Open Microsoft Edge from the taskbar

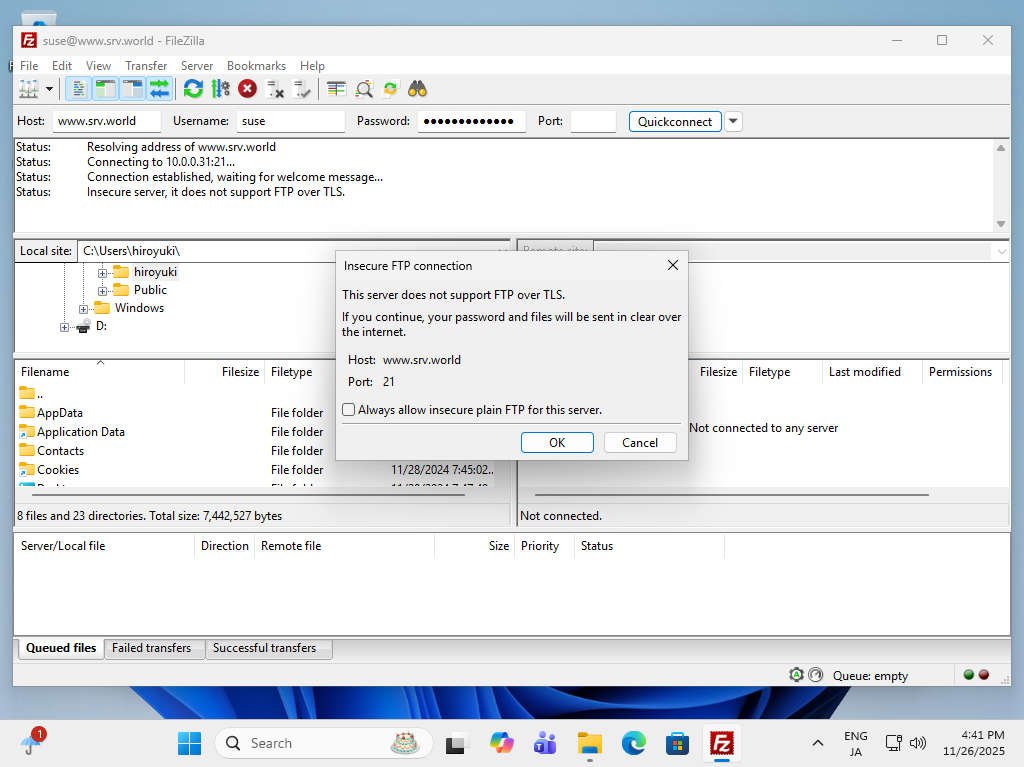tap(633, 743)
